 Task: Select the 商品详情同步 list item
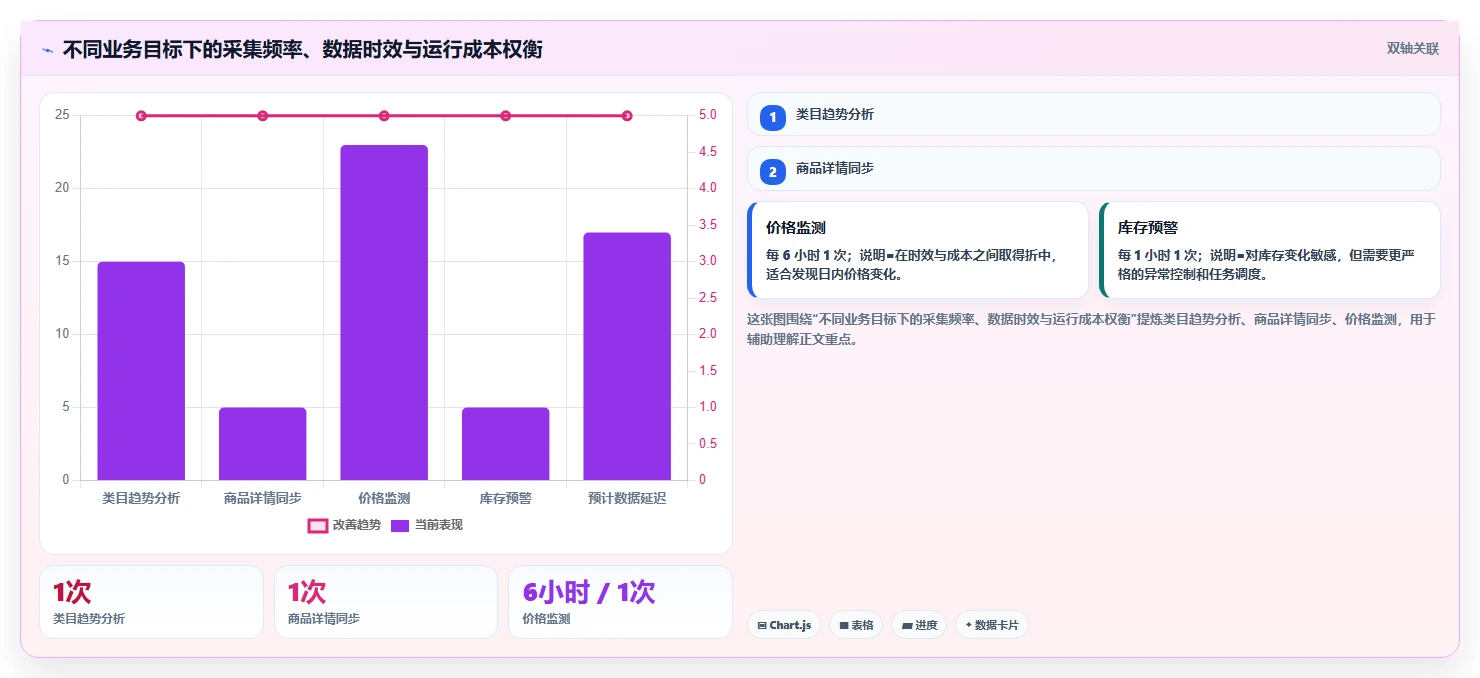(1094, 168)
